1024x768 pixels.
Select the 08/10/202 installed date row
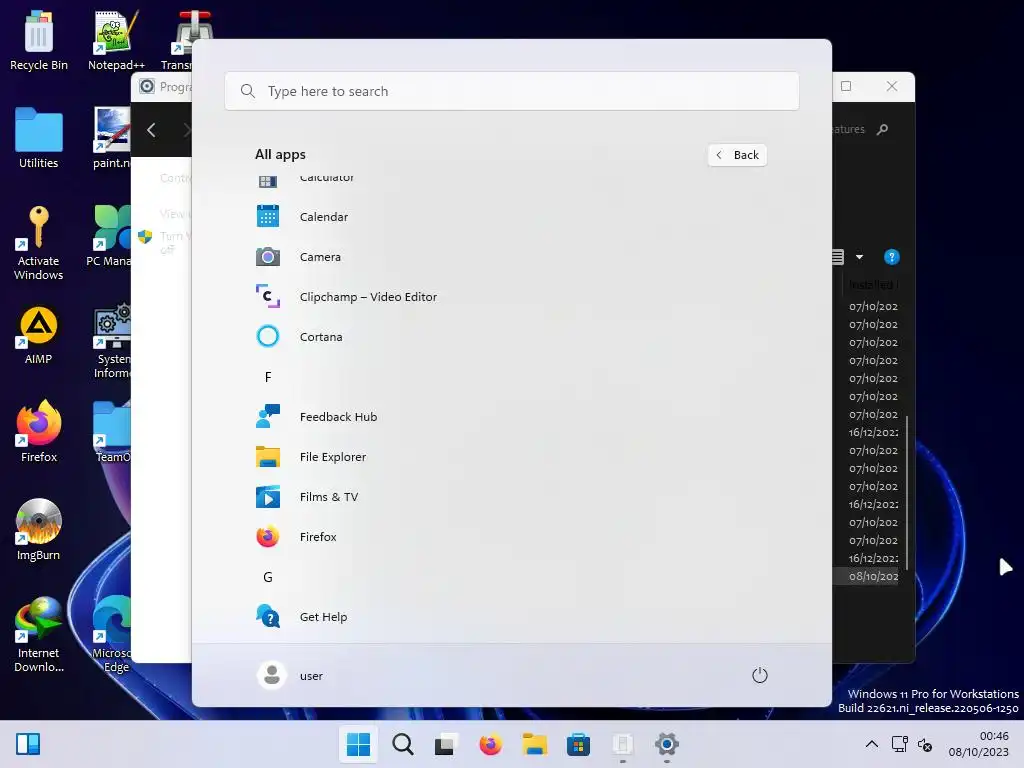click(868, 576)
